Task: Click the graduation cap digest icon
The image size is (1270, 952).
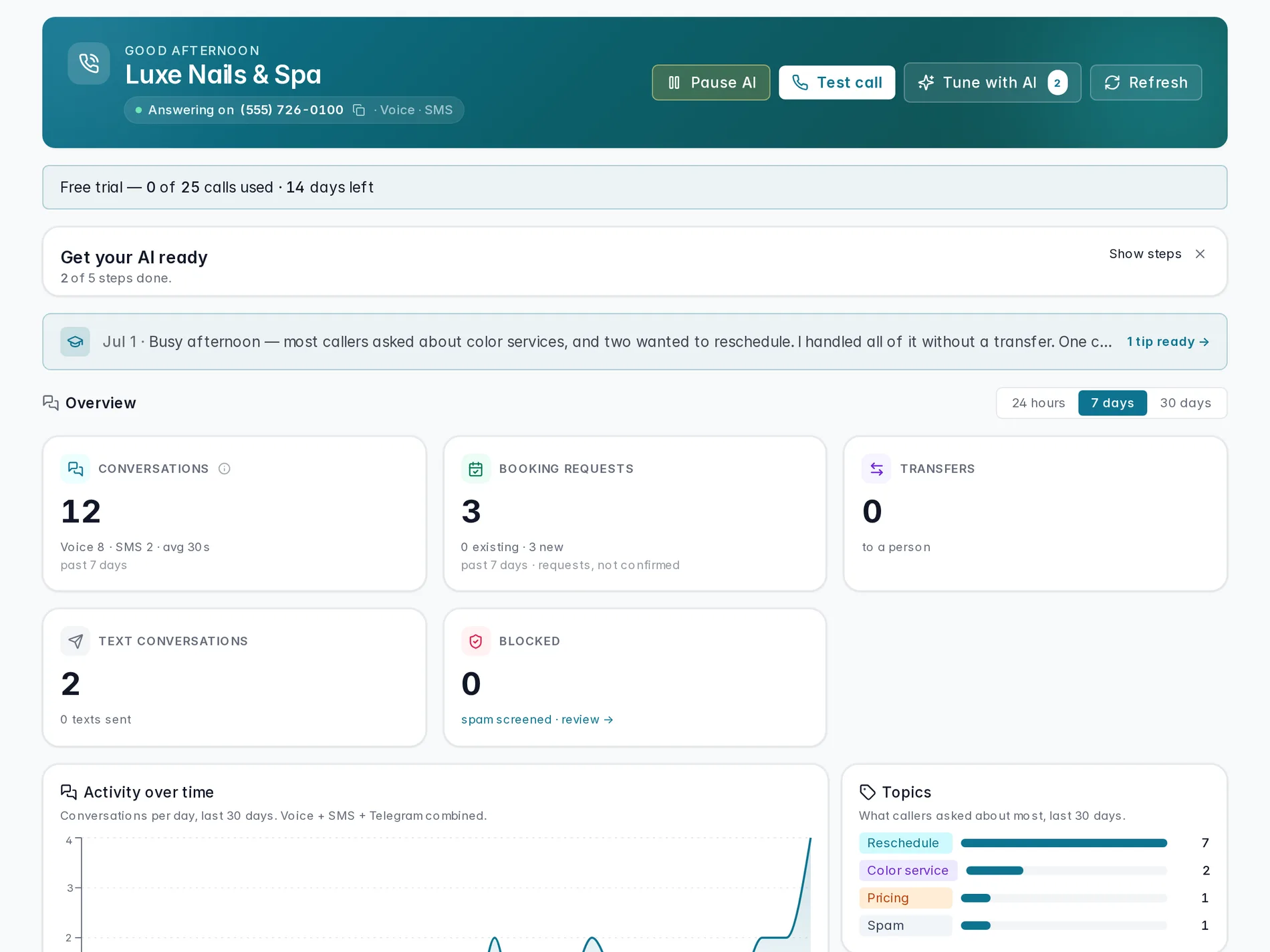Action: (x=75, y=342)
